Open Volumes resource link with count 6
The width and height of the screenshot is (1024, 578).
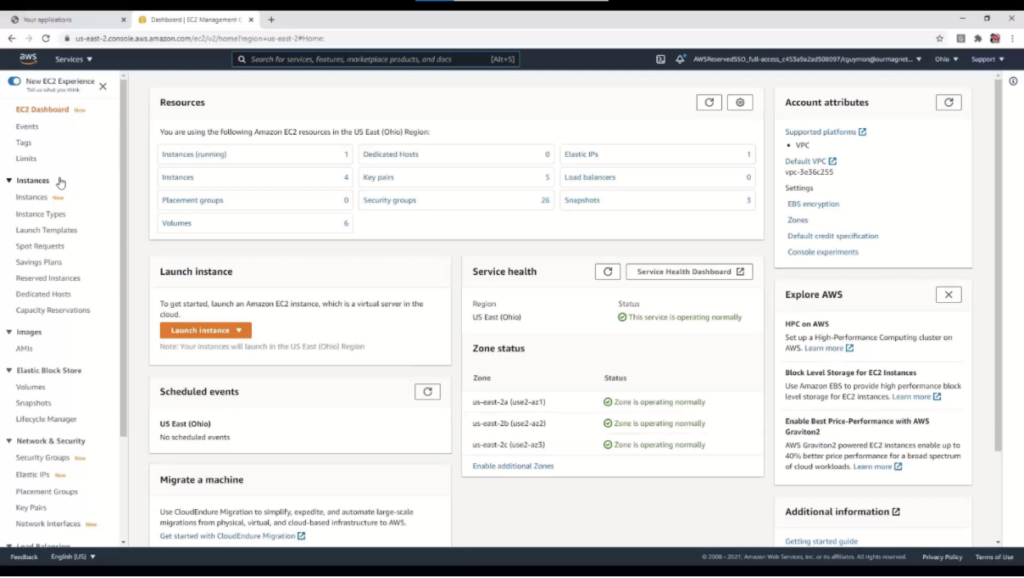click(176, 223)
